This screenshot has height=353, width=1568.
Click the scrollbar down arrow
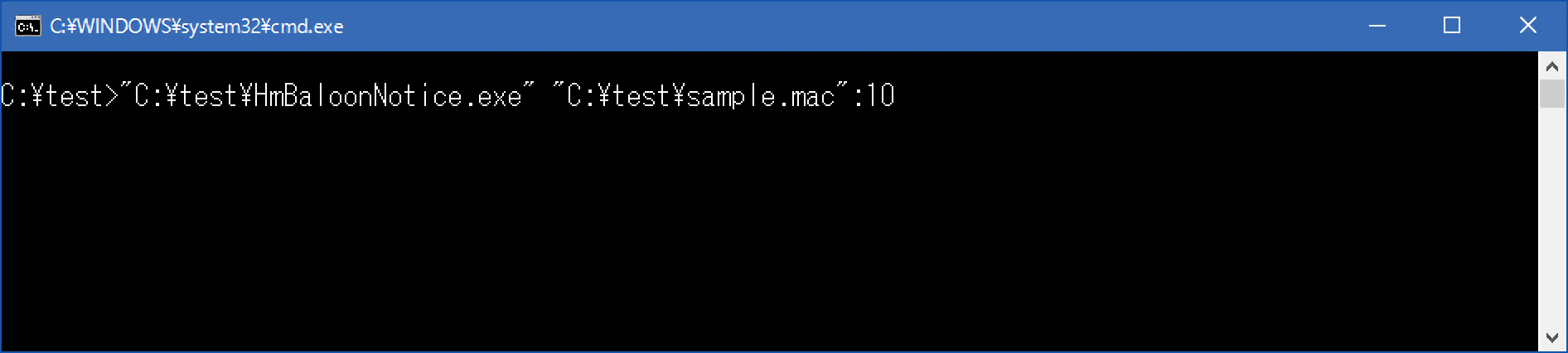(x=1552, y=338)
